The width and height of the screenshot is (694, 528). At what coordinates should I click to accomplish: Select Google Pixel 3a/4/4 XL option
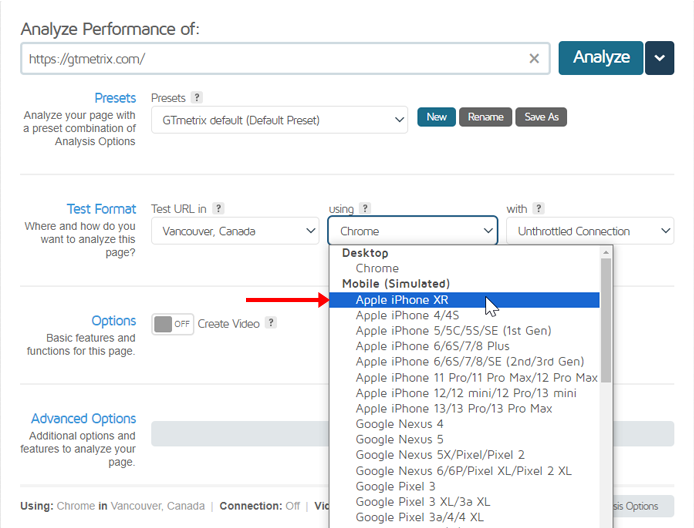tap(465, 517)
